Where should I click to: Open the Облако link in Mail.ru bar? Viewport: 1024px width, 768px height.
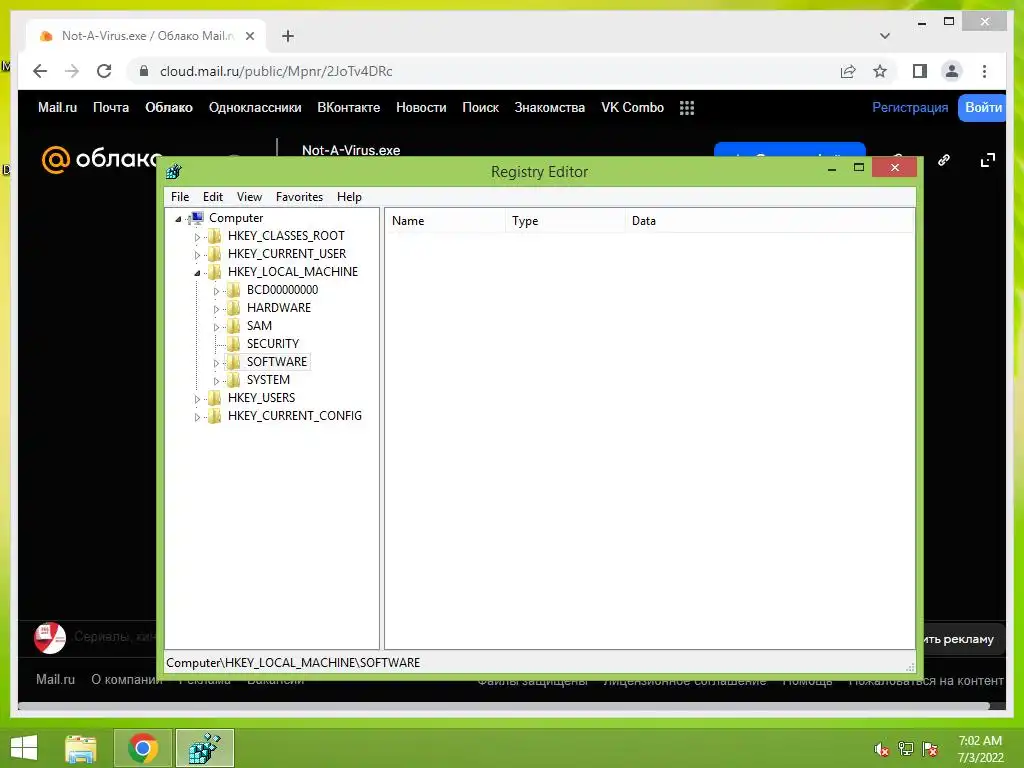168,107
